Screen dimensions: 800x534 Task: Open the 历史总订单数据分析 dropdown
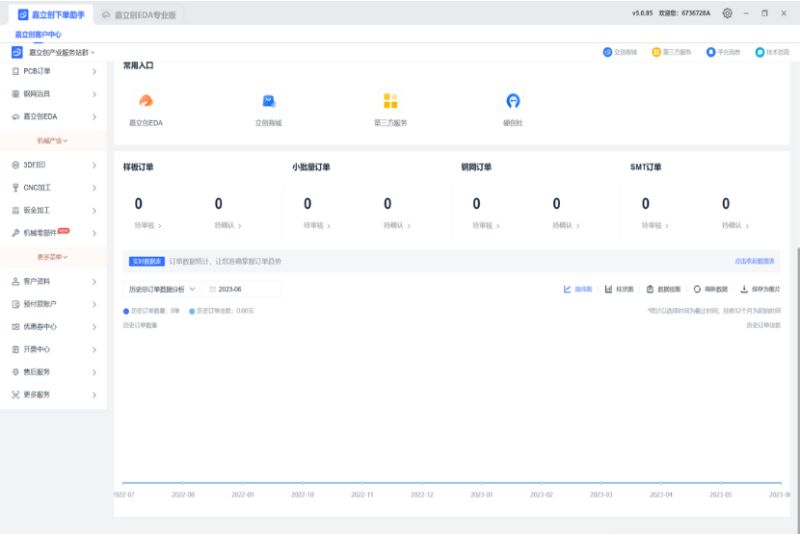click(162, 289)
